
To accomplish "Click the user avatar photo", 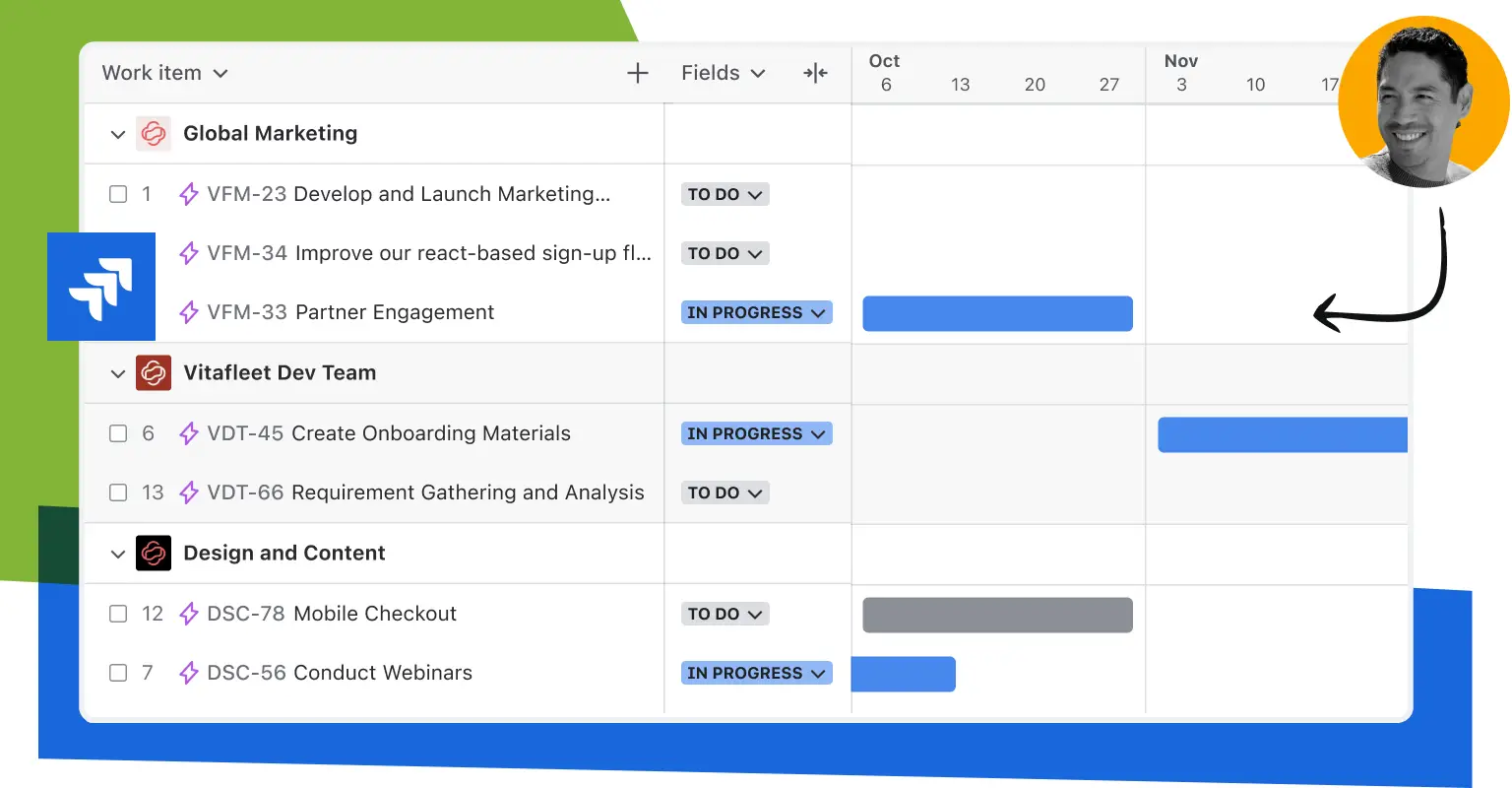I will point(1422,101).
